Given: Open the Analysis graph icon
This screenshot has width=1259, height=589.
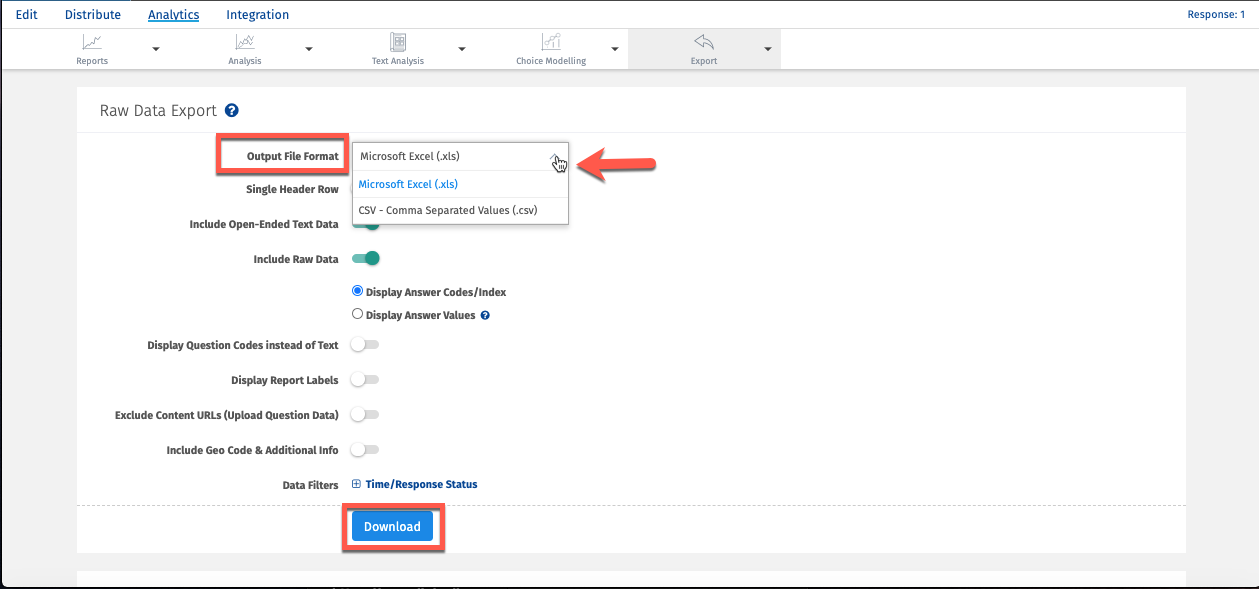Looking at the screenshot, I should pyautogui.click(x=245, y=42).
